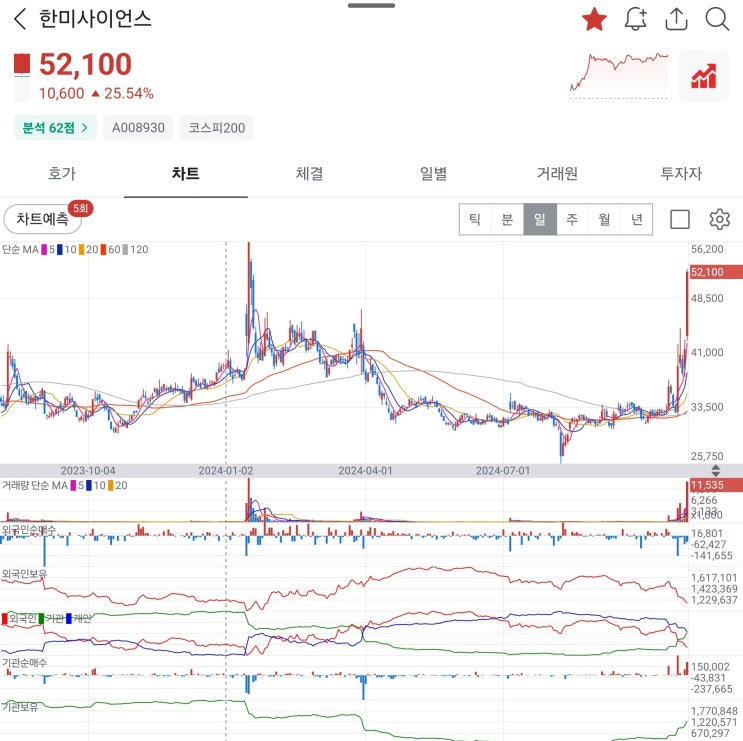Tap the 2023-10-04 date label
Image resolution: width=743 pixels, height=741 pixels.
[x=88, y=470]
